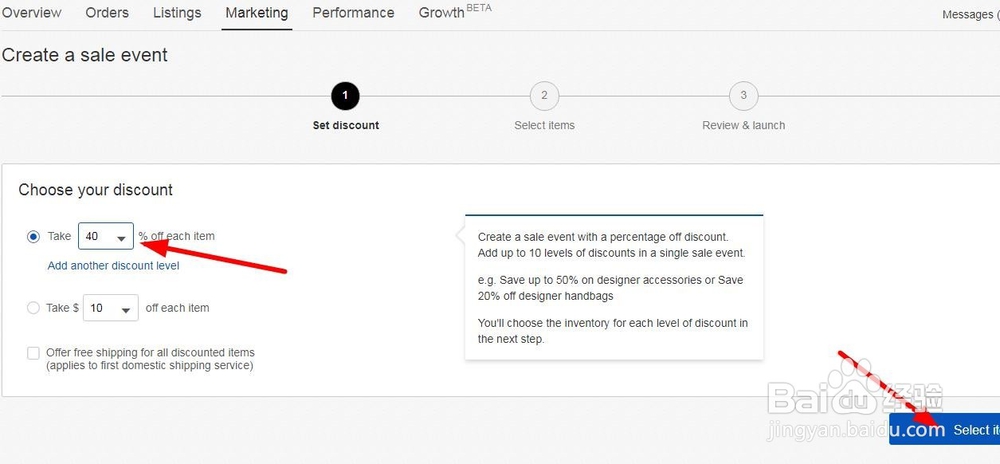The height and width of the screenshot is (464, 1000).
Task: Select dollar amount off radio button
Action: click(x=34, y=308)
